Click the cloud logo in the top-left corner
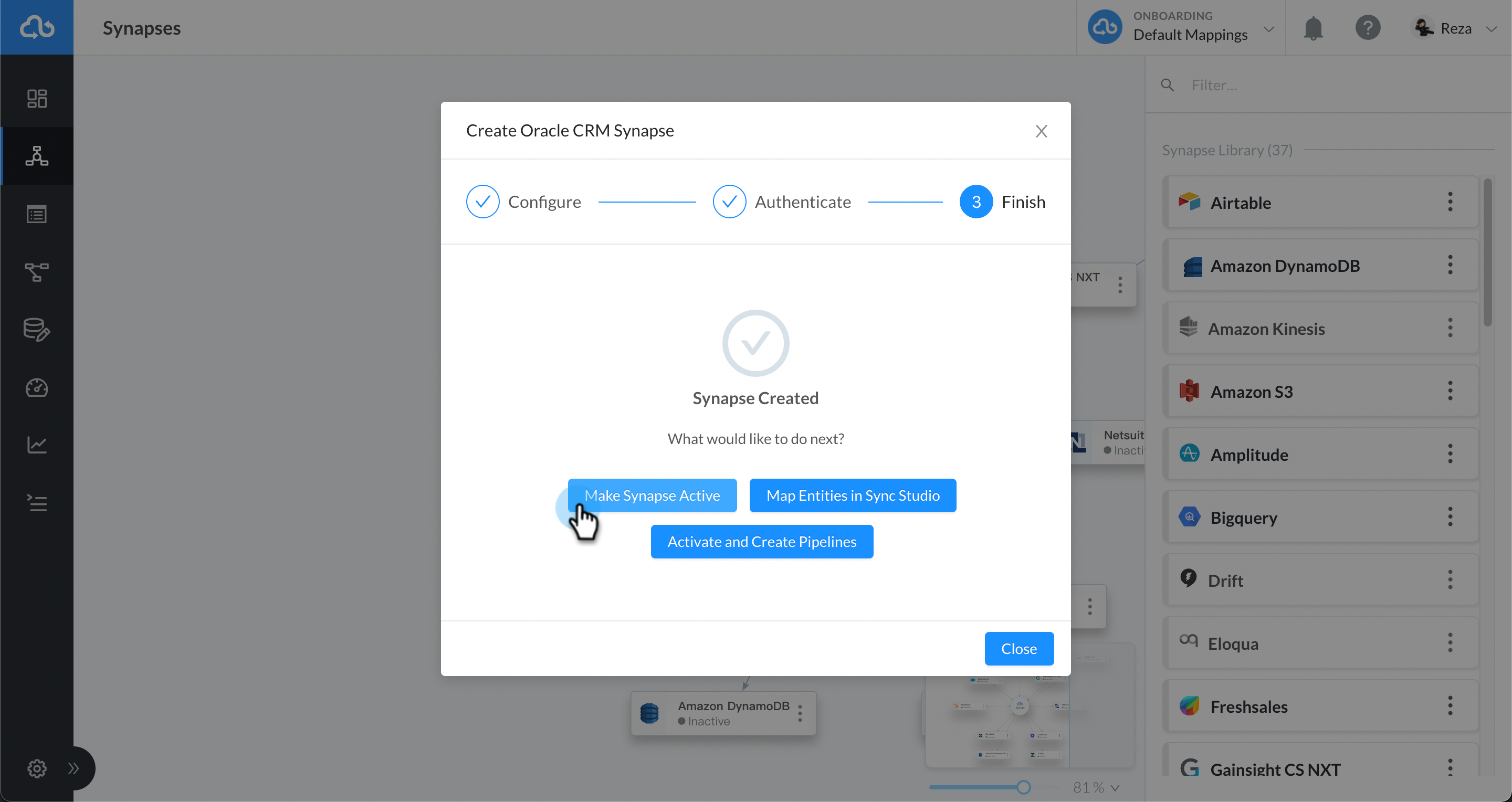 pyautogui.click(x=37, y=27)
